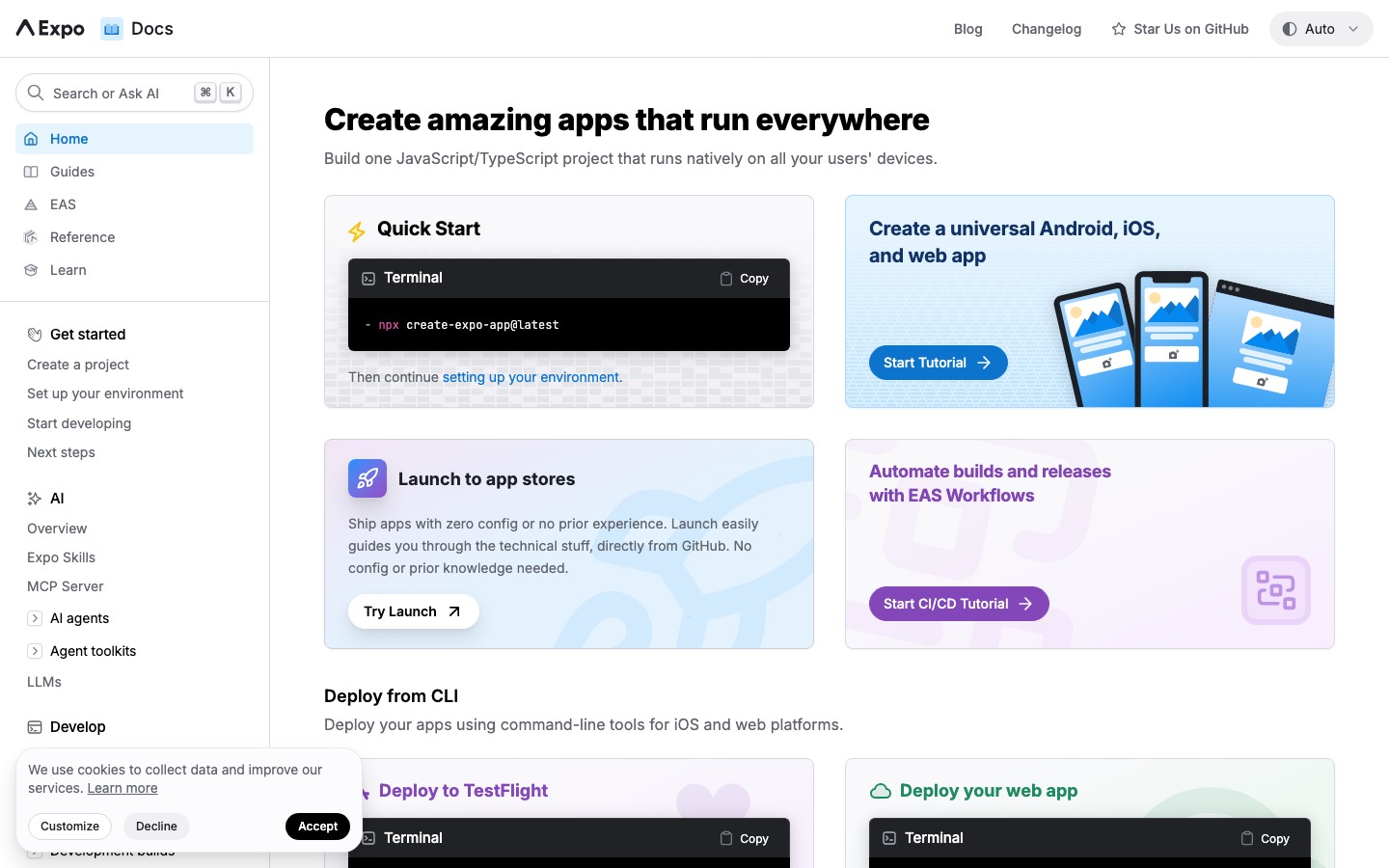Viewport: 1389px width, 868px height.
Task: Open the Blog link in header
Action: coord(967,29)
